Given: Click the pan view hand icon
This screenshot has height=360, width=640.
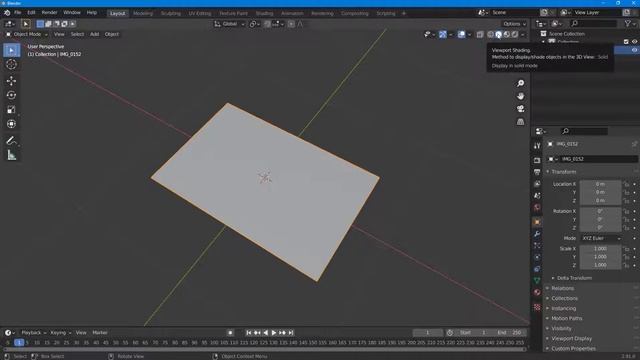Looking at the screenshot, I should (x=520, y=96).
